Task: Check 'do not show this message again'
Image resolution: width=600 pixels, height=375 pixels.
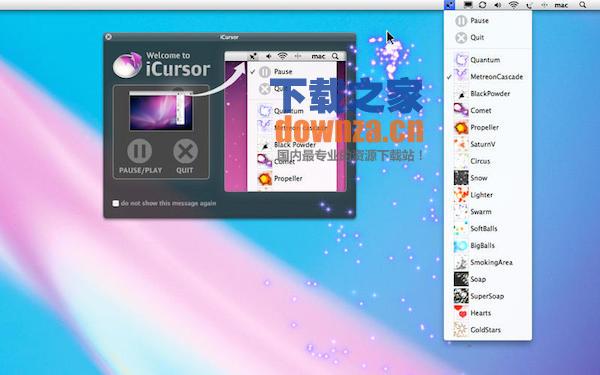Action: point(116,203)
